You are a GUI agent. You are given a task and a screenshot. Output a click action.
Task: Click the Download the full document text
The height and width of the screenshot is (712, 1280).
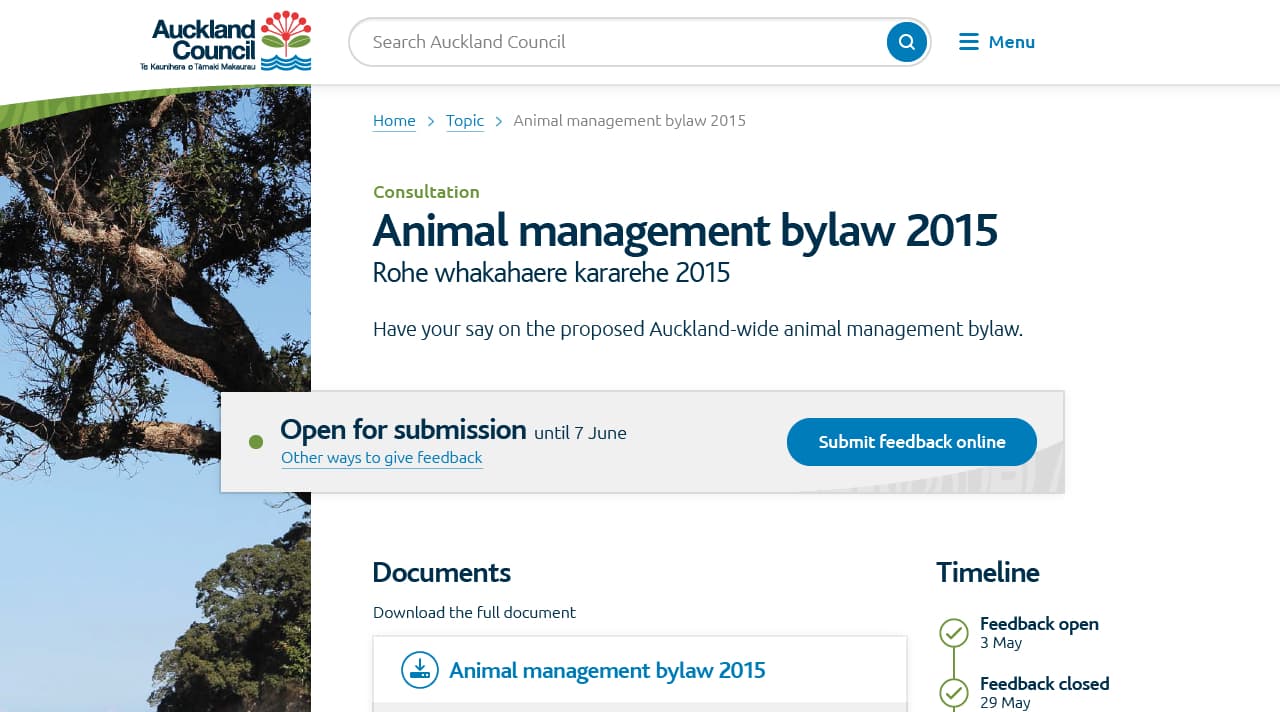474,612
